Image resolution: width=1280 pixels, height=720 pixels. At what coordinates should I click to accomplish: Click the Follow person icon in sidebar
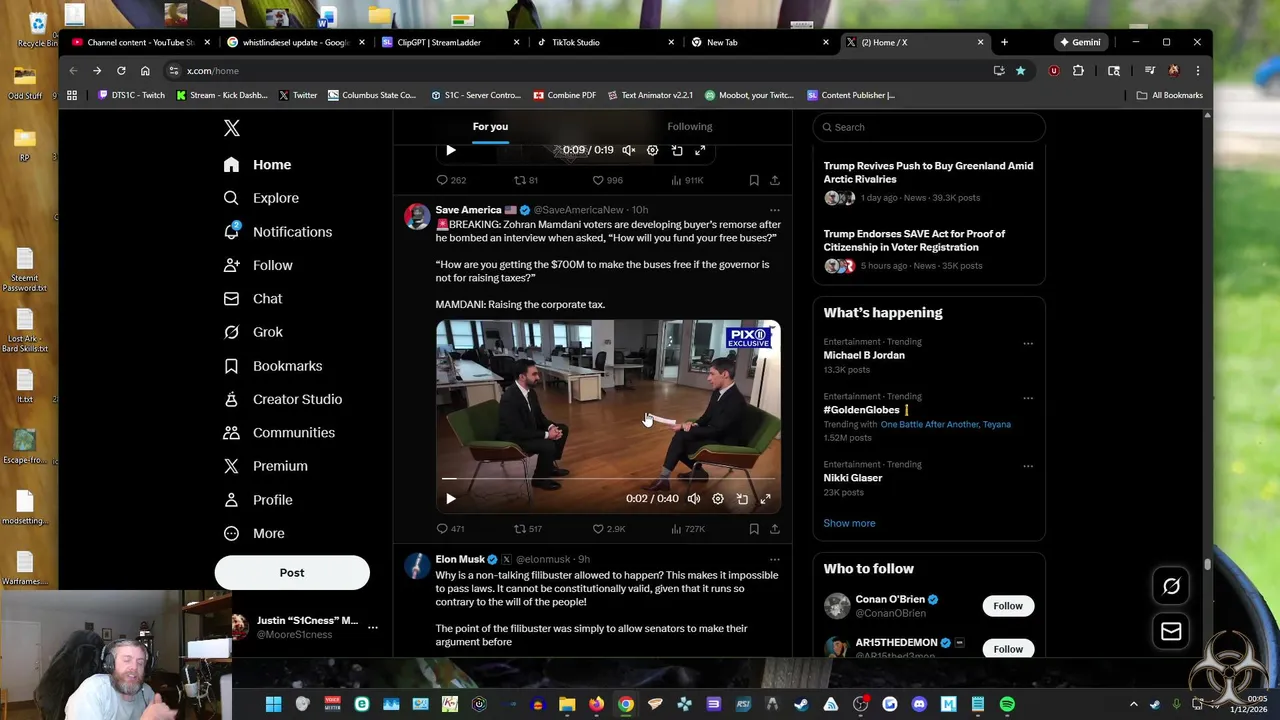click(232, 265)
